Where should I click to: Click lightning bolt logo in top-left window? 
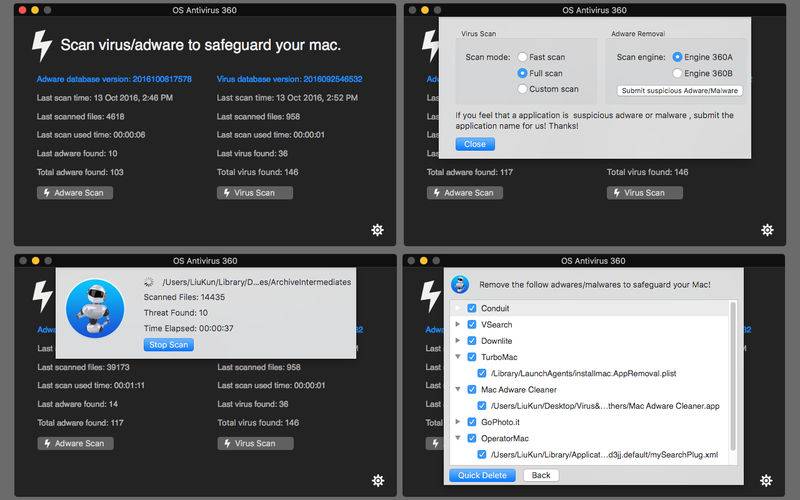pos(42,45)
